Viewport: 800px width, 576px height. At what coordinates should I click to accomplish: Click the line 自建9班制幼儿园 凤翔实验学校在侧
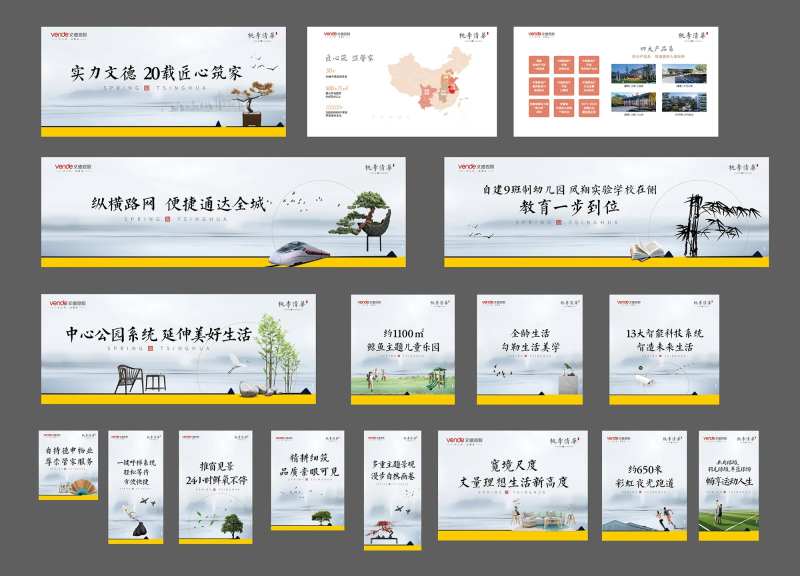pos(569,189)
